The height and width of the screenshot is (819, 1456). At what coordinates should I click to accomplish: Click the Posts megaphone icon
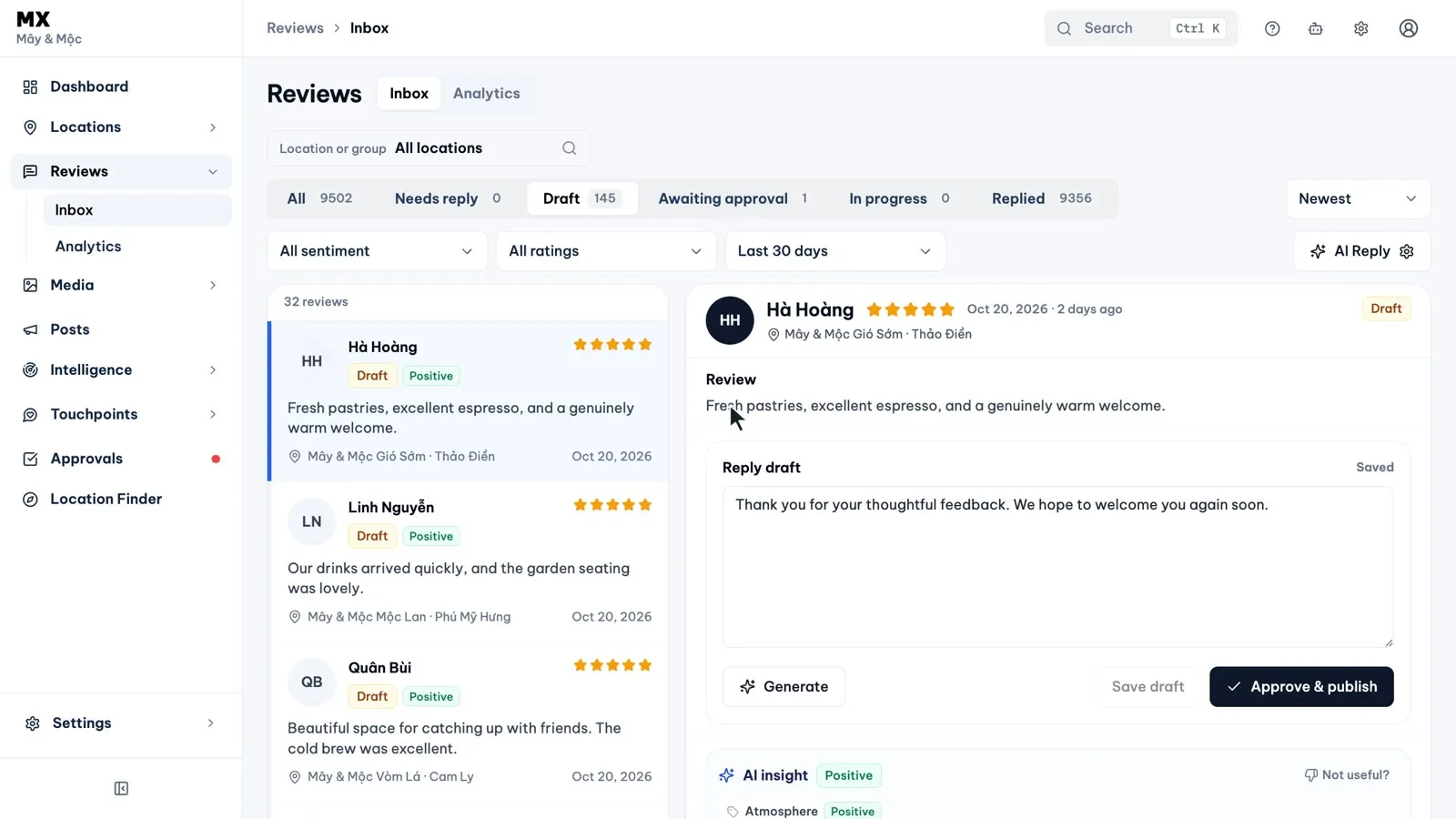(30, 329)
